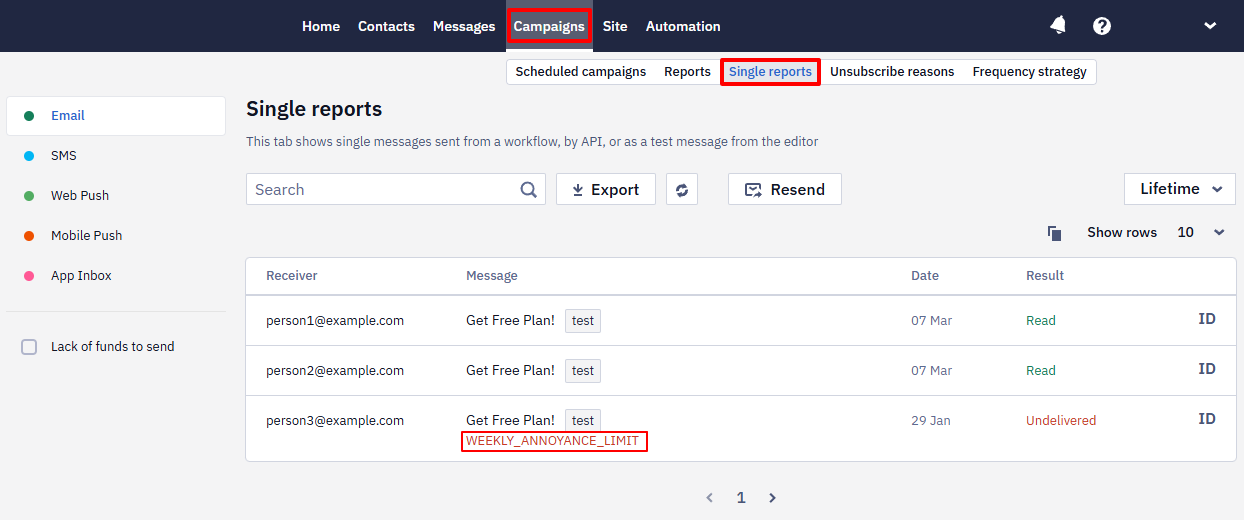Click the 29 Jan date
This screenshot has width=1244, height=520.
pos(931,421)
